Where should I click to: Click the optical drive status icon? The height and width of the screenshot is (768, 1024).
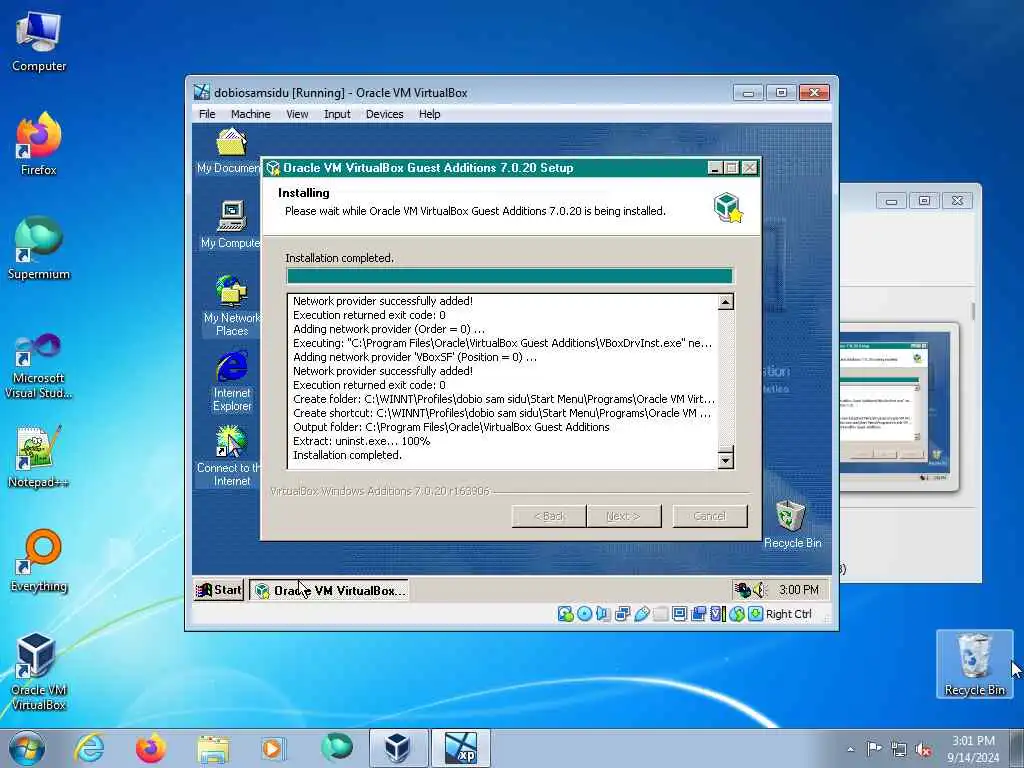coord(584,614)
